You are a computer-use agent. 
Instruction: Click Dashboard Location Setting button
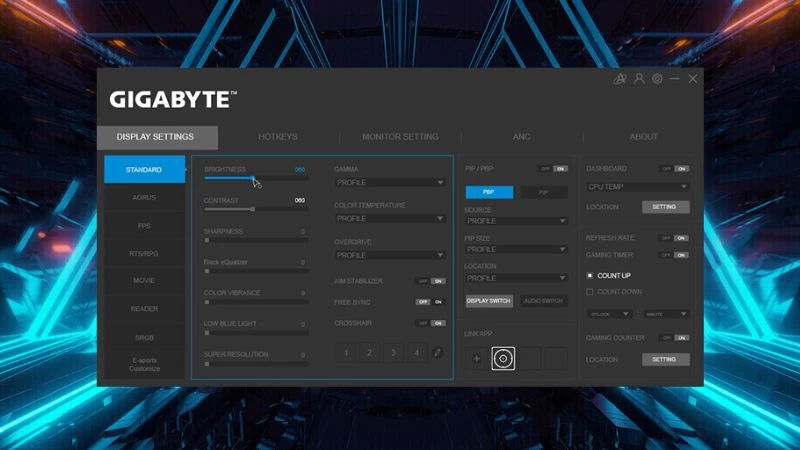[x=665, y=207]
